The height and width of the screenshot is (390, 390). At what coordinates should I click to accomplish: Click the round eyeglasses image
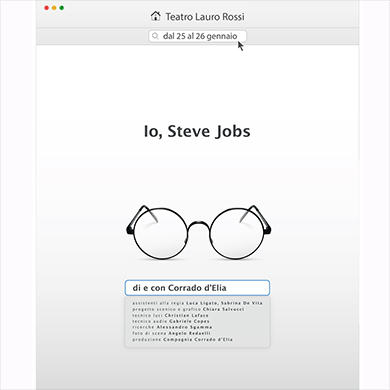click(199, 232)
